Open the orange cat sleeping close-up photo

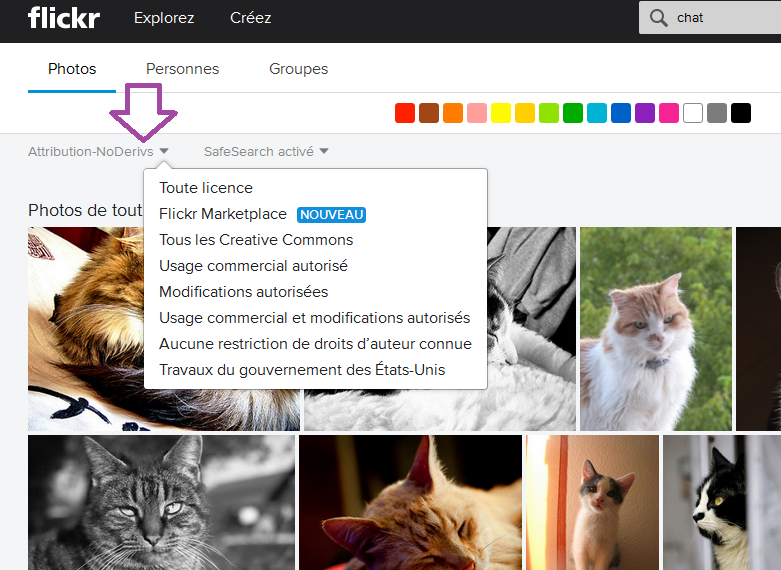(410, 502)
